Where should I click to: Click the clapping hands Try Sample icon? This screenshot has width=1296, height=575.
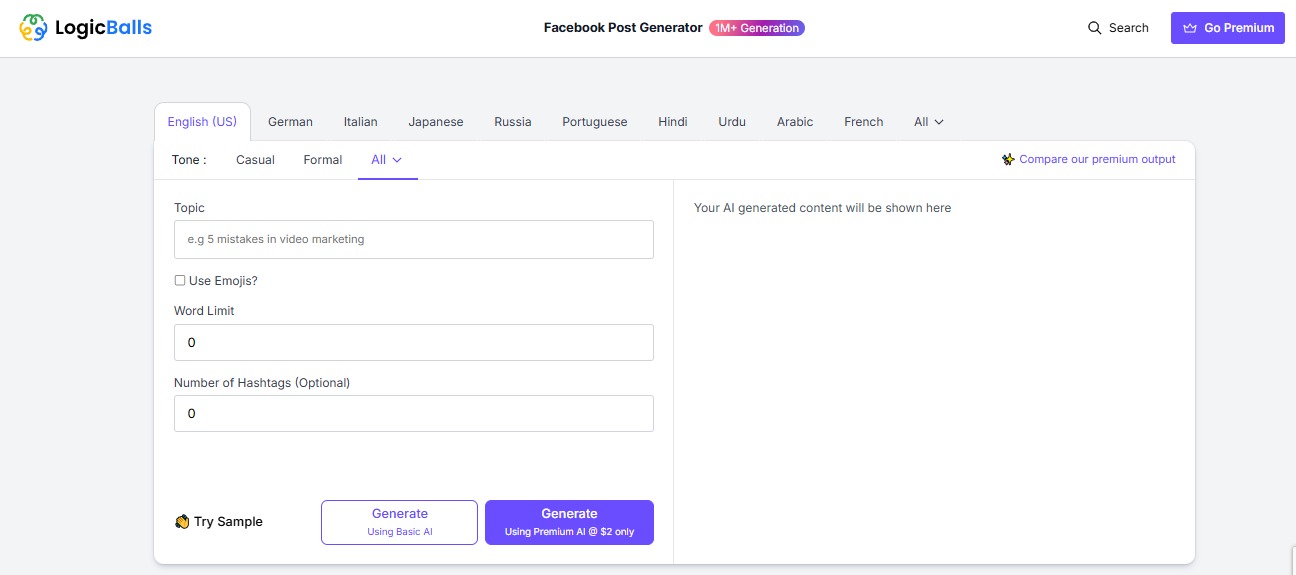[182, 522]
